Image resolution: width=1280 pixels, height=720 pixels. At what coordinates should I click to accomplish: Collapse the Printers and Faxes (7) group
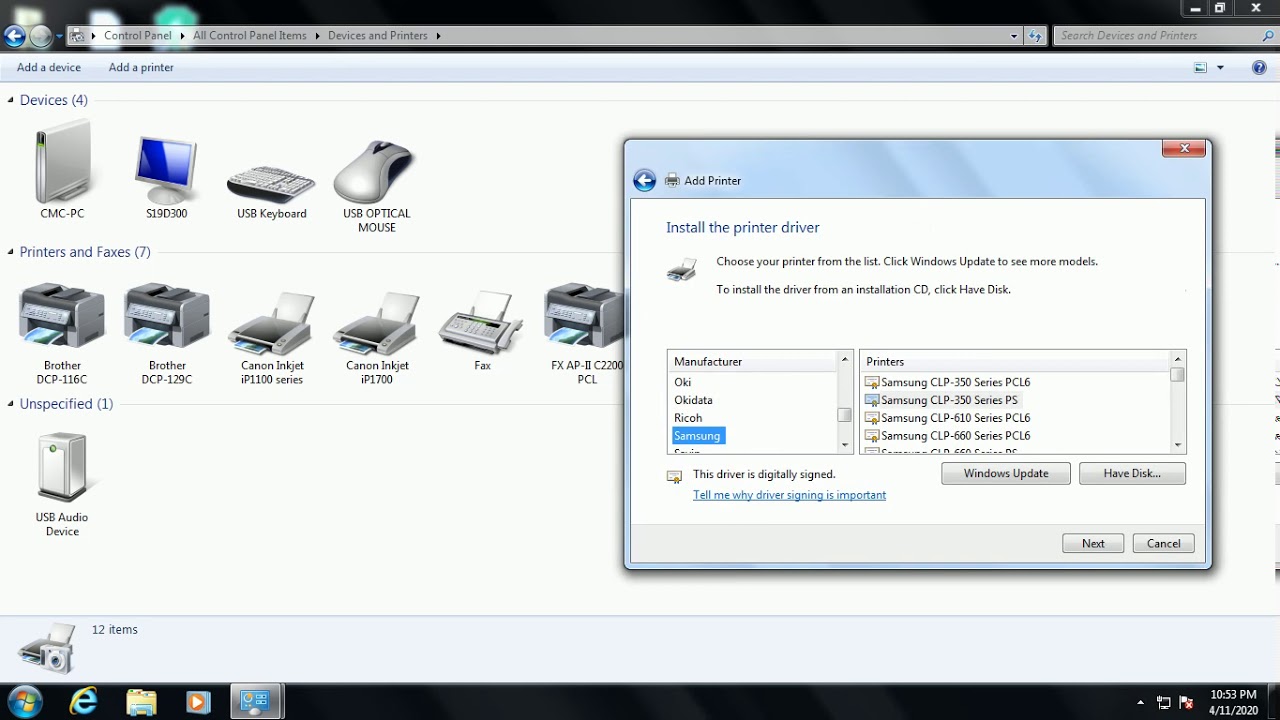click(11, 252)
